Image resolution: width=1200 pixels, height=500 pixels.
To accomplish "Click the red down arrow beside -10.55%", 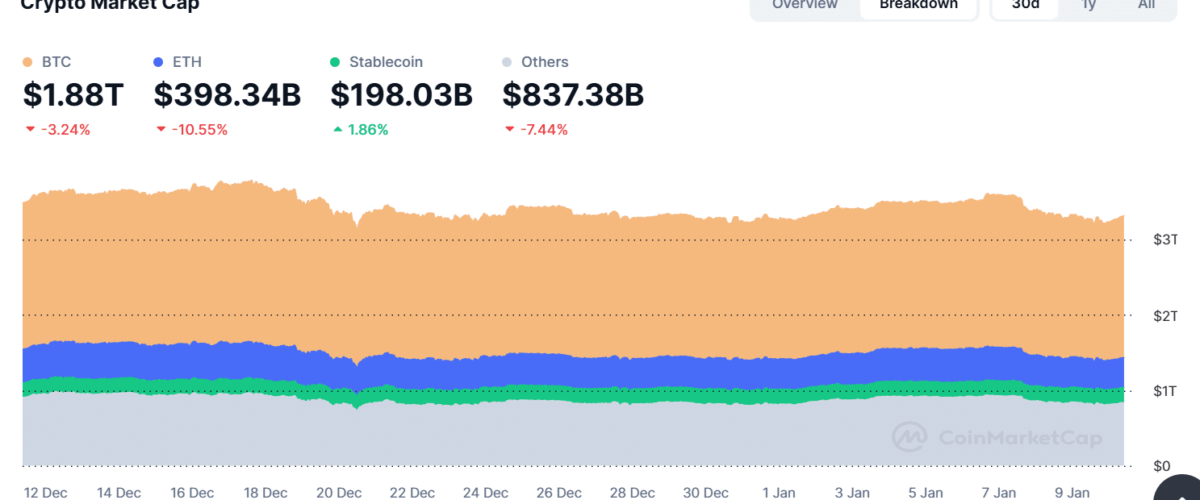I will point(161,130).
